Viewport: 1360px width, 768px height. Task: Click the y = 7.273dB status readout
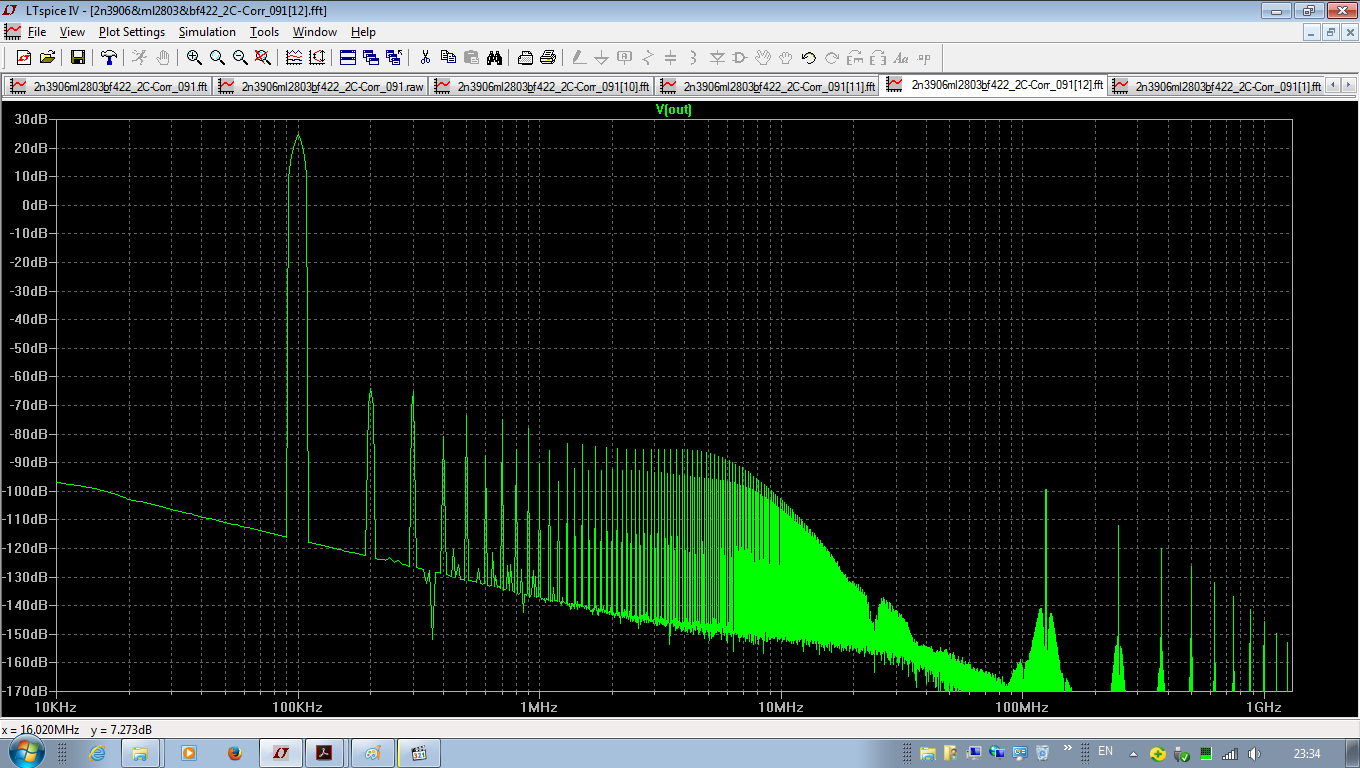[x=121, y=730]
